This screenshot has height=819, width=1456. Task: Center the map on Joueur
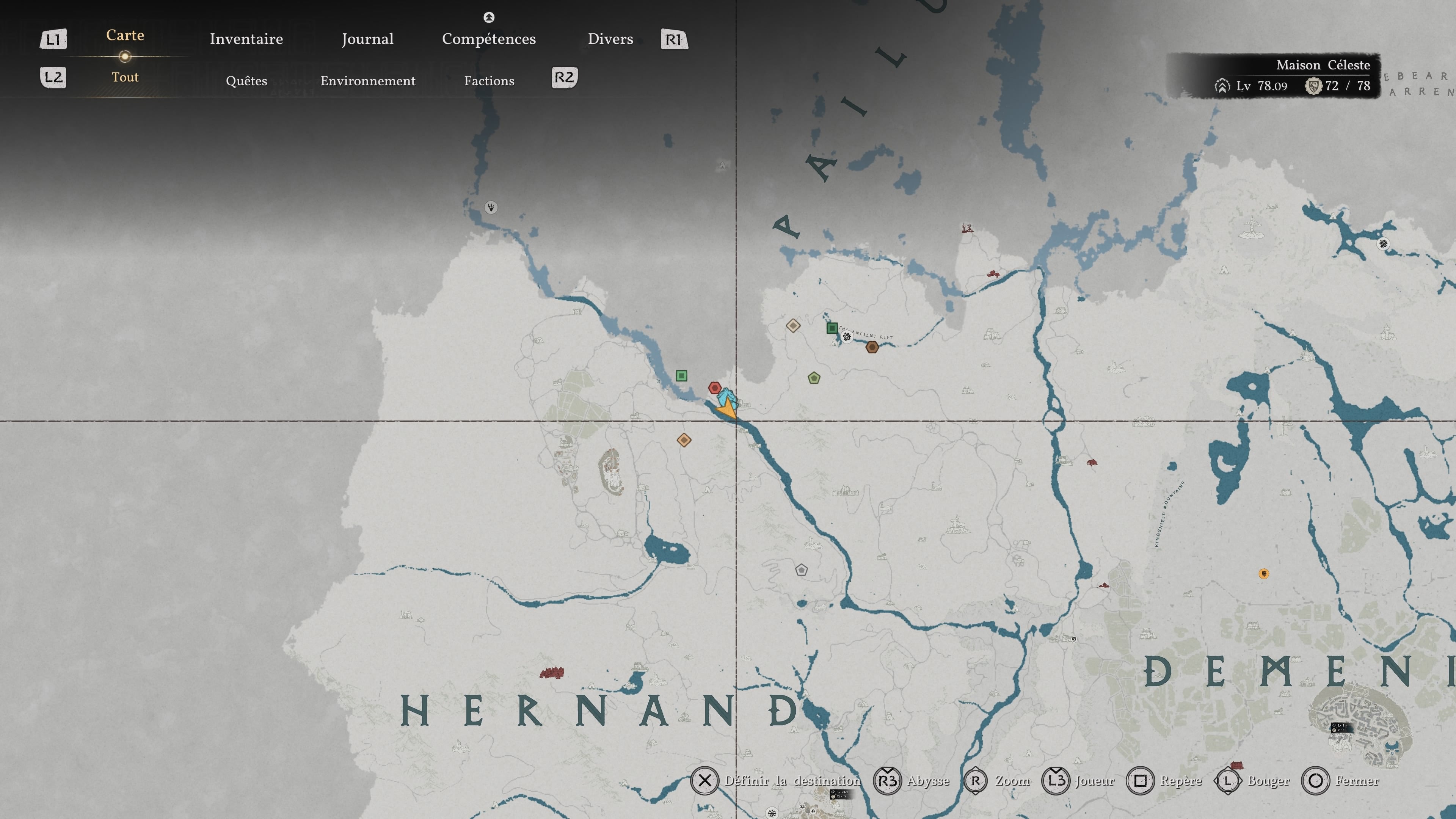[1095, 781]
